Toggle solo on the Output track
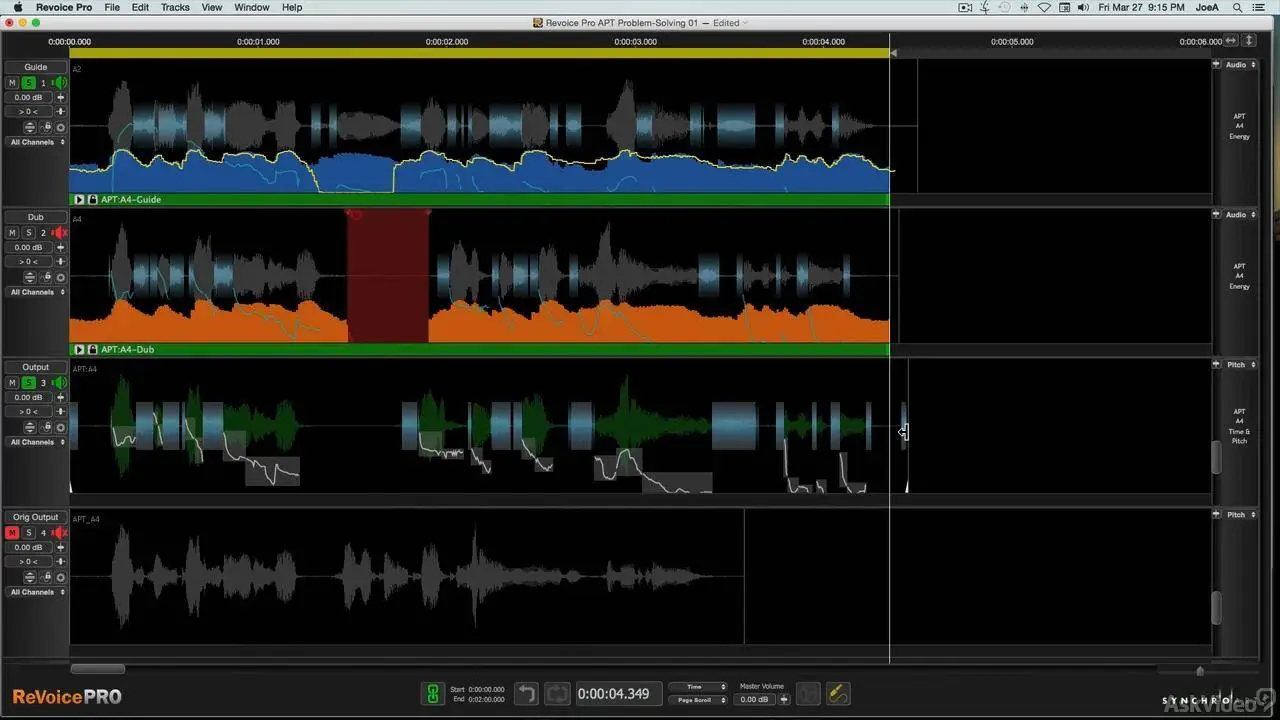 click(x=29, y=383)
